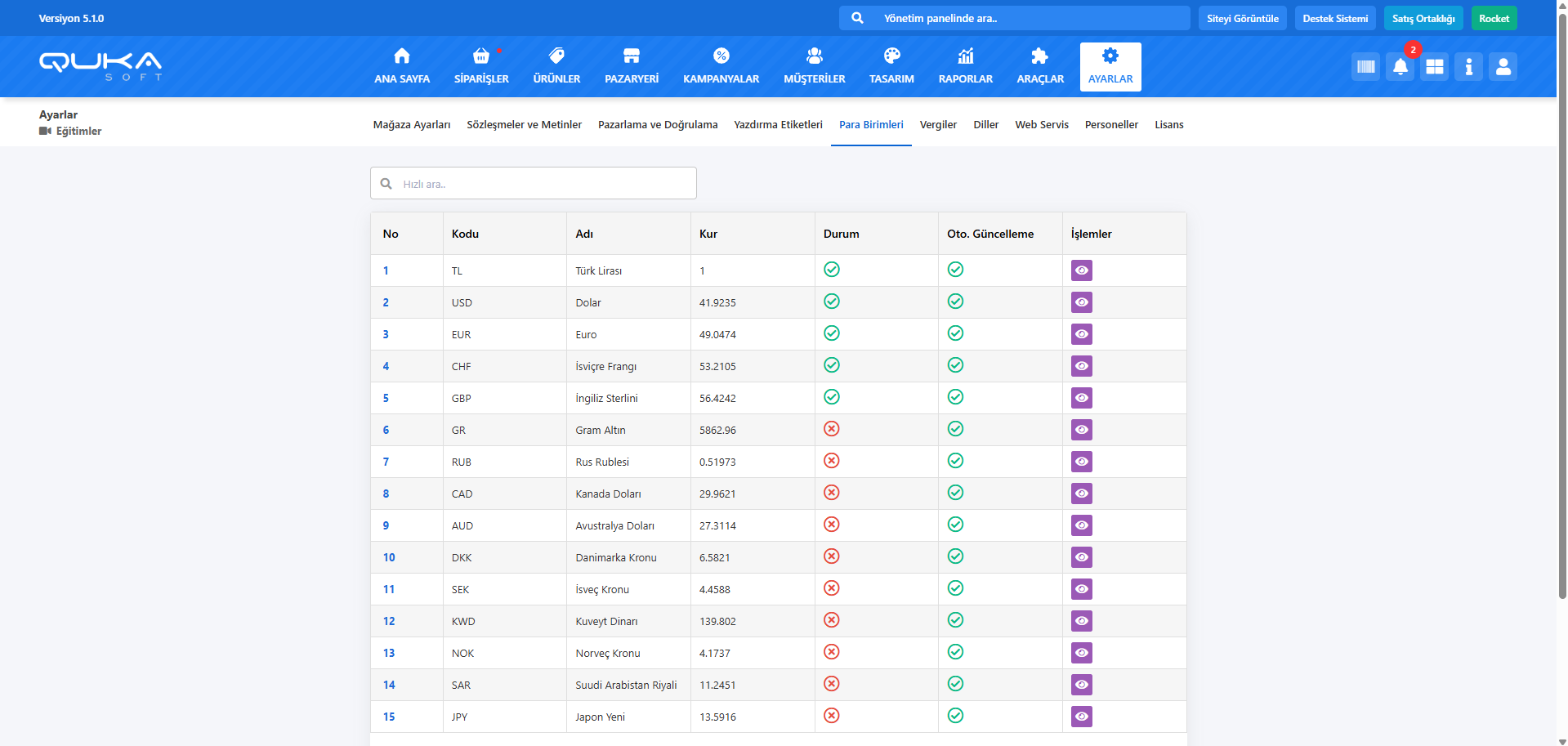Open Tasarım palette icon
The image size is (1568, 746).
pyautogui.click(x=891, y=56)
